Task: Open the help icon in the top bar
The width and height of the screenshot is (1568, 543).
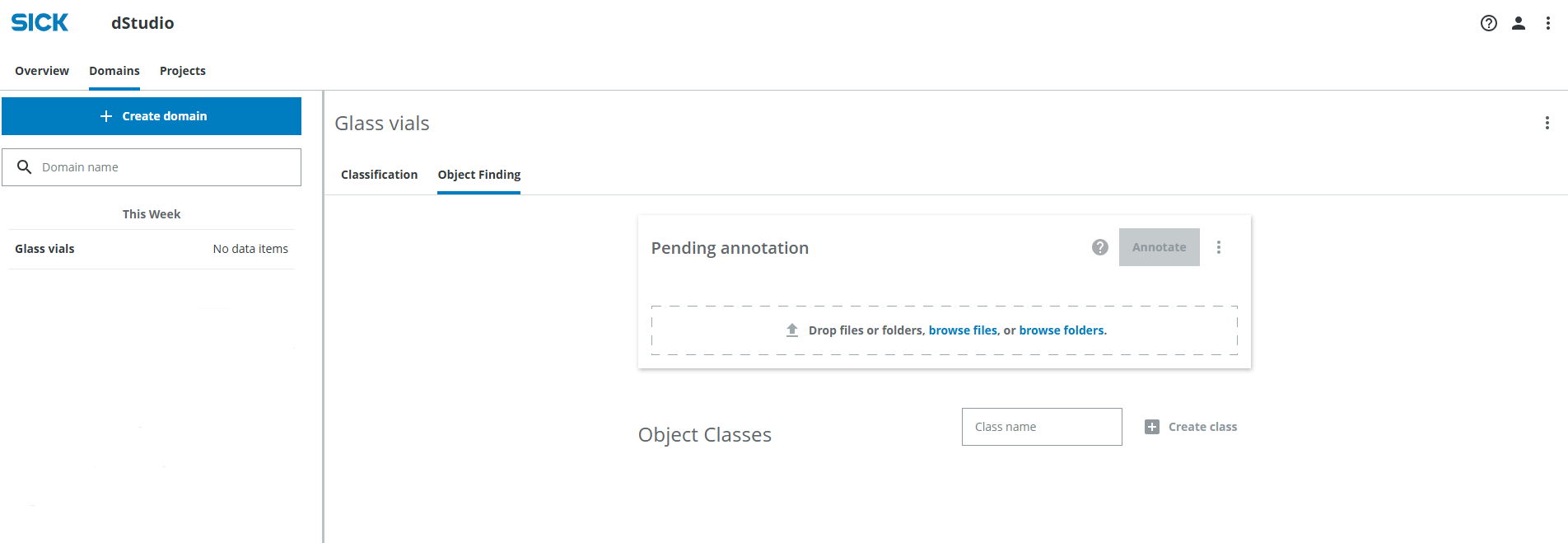Action: pyautogui.click(x=1488, y=23)
